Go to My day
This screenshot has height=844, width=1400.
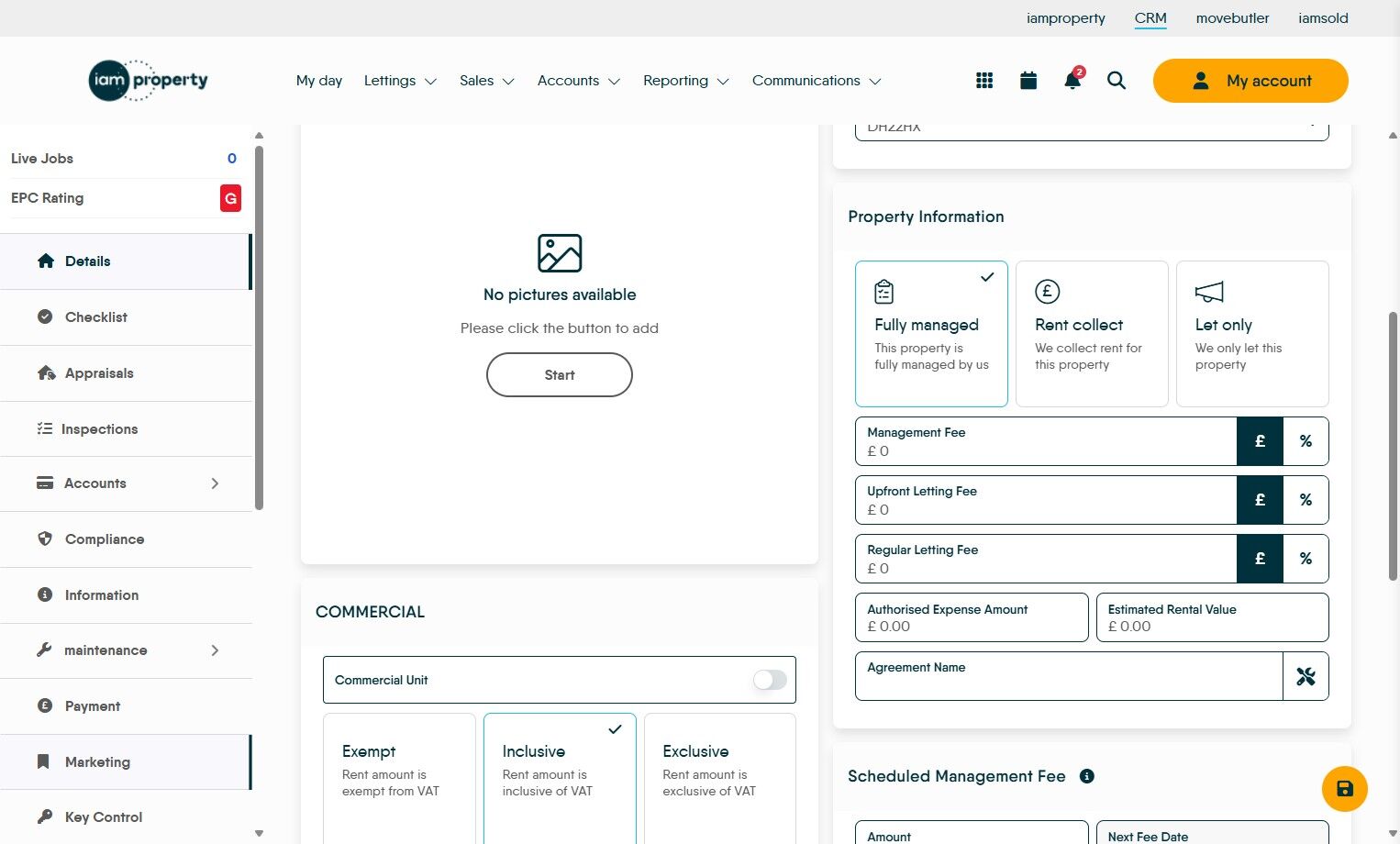[319, 81]
